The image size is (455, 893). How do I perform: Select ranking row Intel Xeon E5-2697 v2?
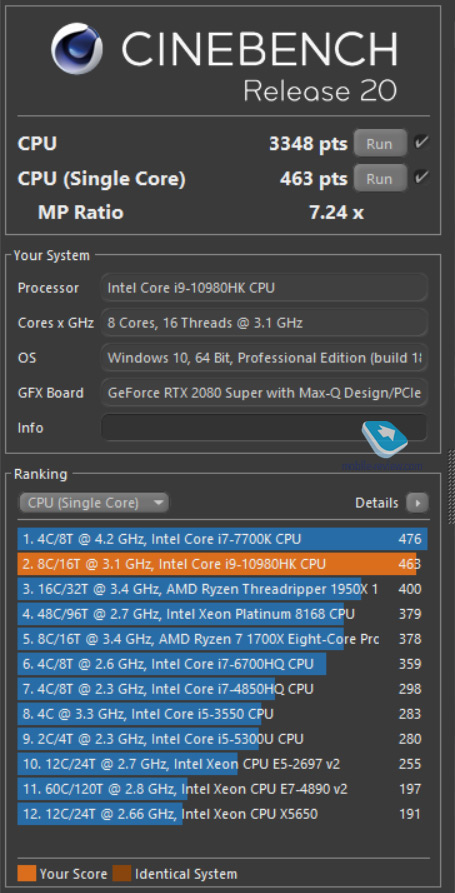[223, 764]
